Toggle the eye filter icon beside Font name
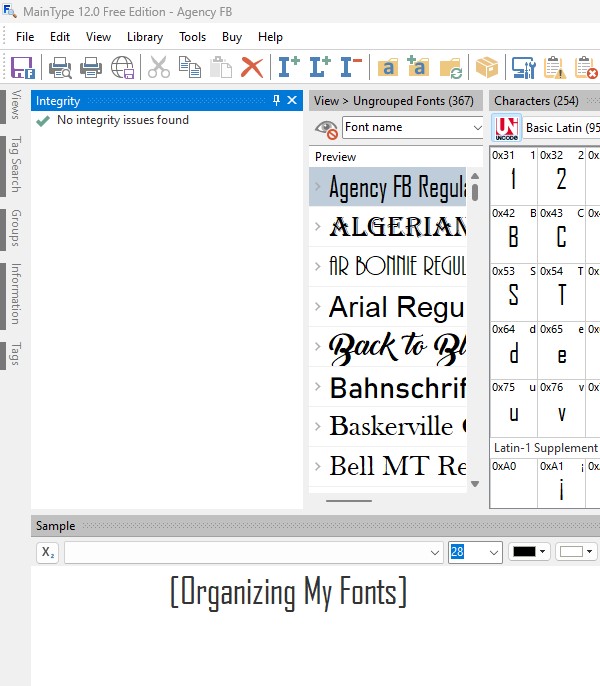 326,129
